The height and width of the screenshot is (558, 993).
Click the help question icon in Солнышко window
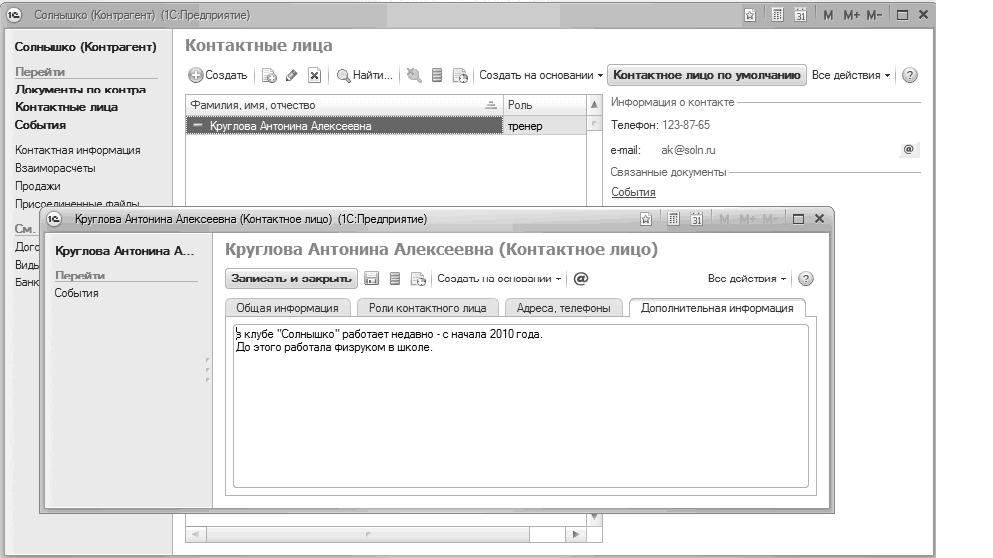tap(909, 75)
